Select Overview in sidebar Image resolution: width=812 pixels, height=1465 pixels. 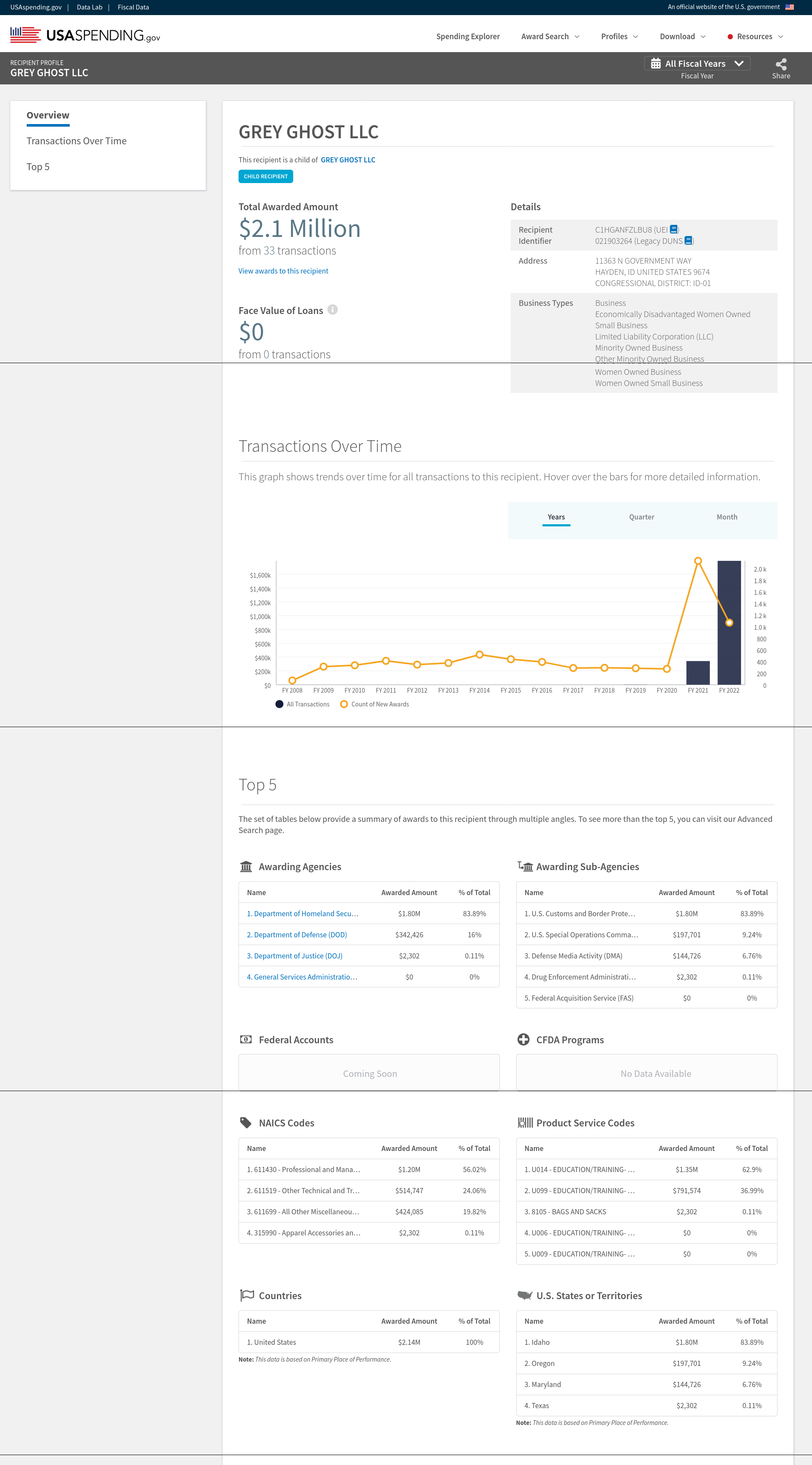coord(48,115)
